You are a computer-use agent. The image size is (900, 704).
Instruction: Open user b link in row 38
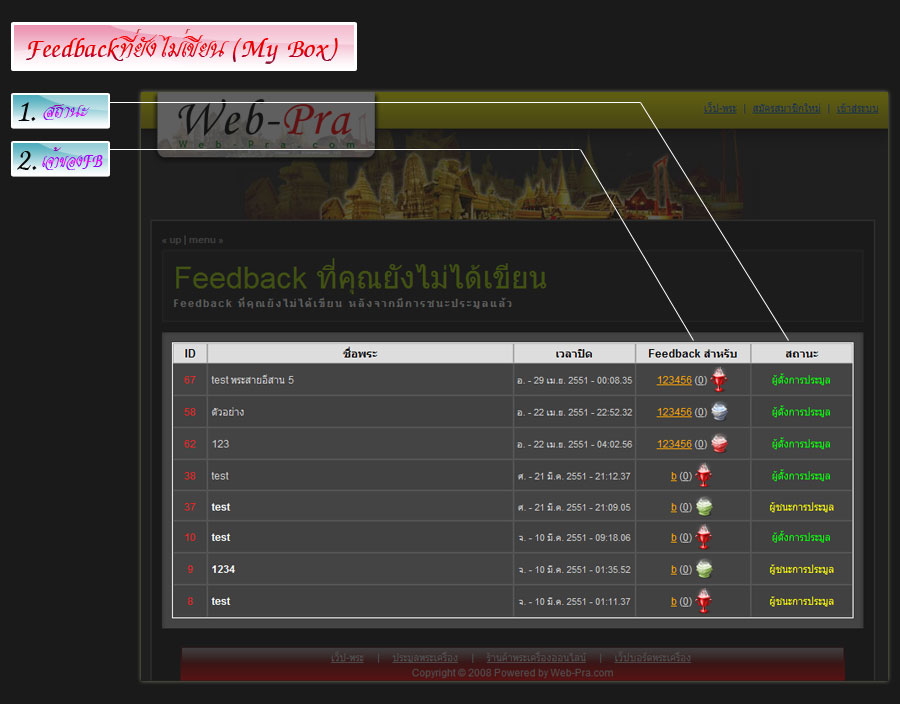pos(673,476)
